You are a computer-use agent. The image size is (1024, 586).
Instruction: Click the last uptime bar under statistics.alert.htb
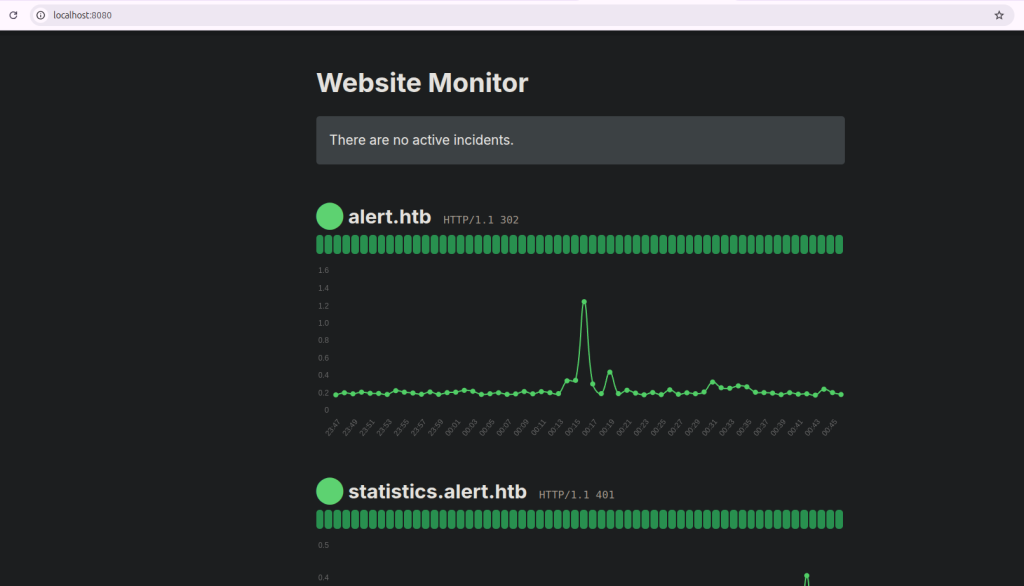[x=839, y=519]
